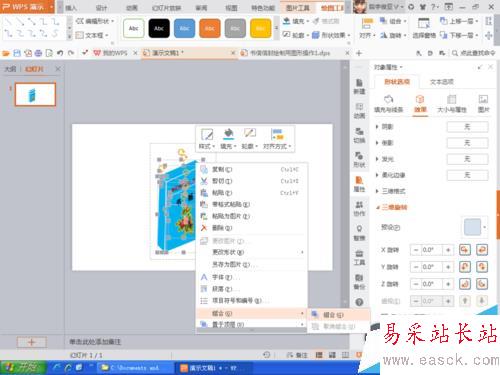The image size is (500, 375).
Task: Click the Redo arrow icon
Action: coord(71,53)
